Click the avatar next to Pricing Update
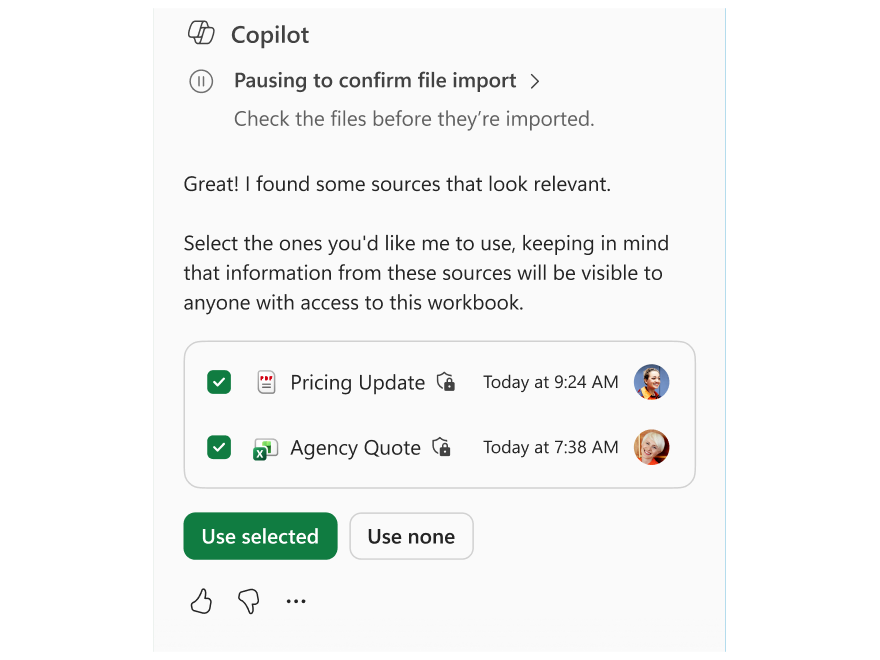Viewport: 880px width, 660px height. pos(651,382)
